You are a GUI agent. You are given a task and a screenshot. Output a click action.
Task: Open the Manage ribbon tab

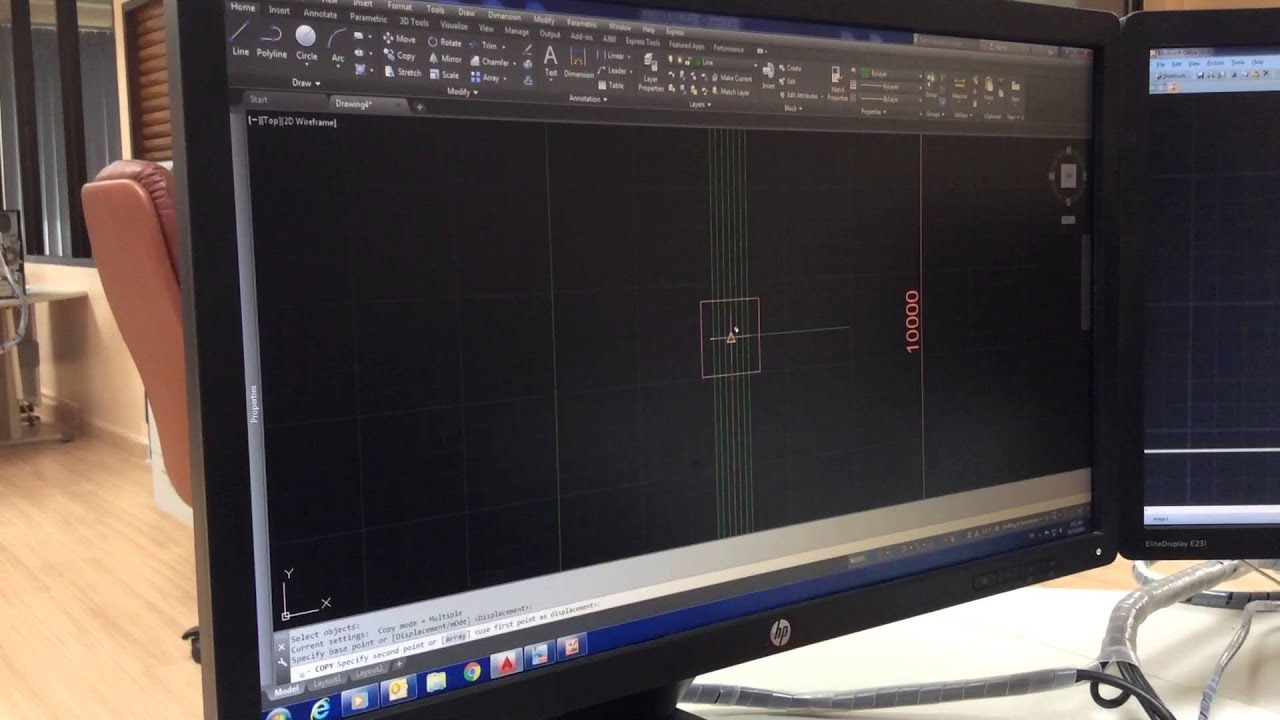(x=517, y=31)
